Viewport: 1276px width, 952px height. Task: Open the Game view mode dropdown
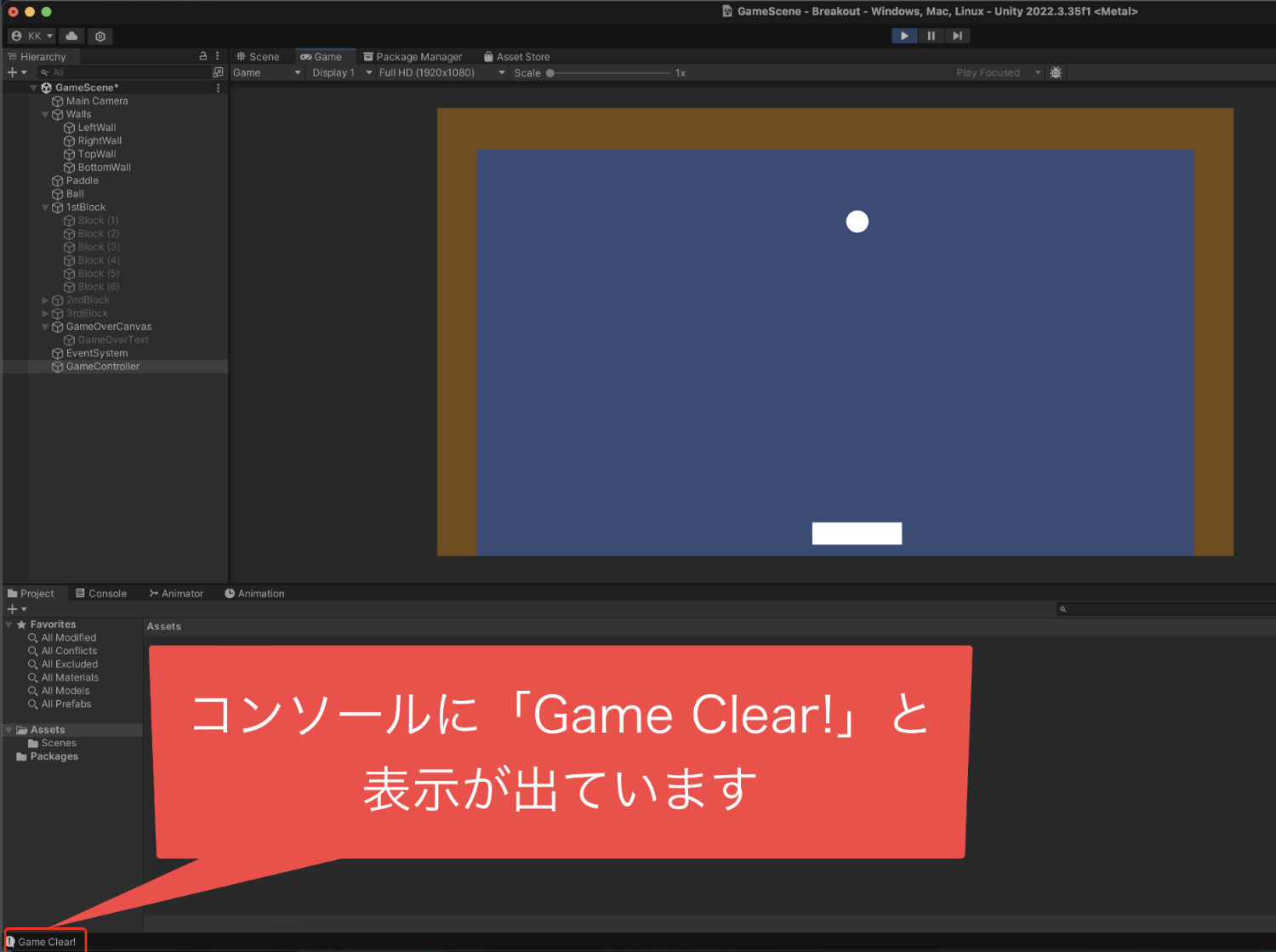pyautogui.click(x=267, y=73)
